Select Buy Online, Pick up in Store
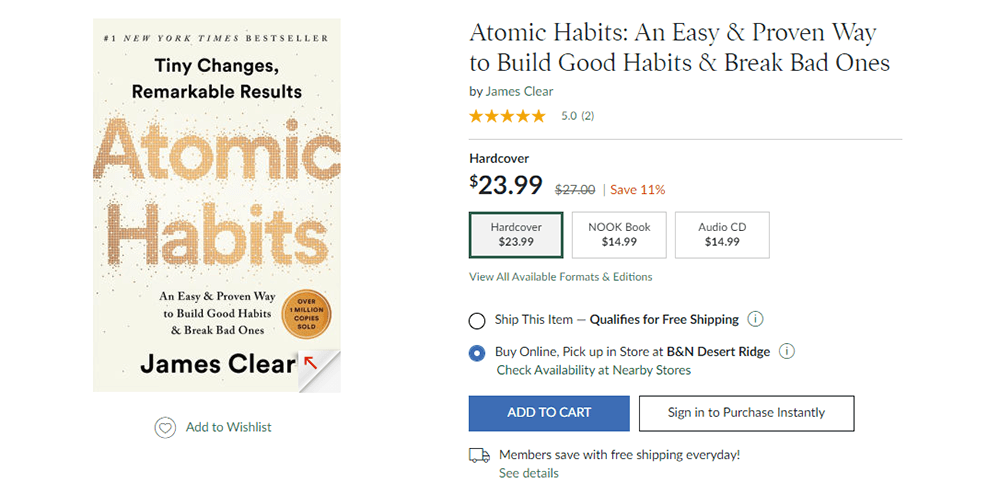Viewport: 1000px width, 483px height. (477, 353)
